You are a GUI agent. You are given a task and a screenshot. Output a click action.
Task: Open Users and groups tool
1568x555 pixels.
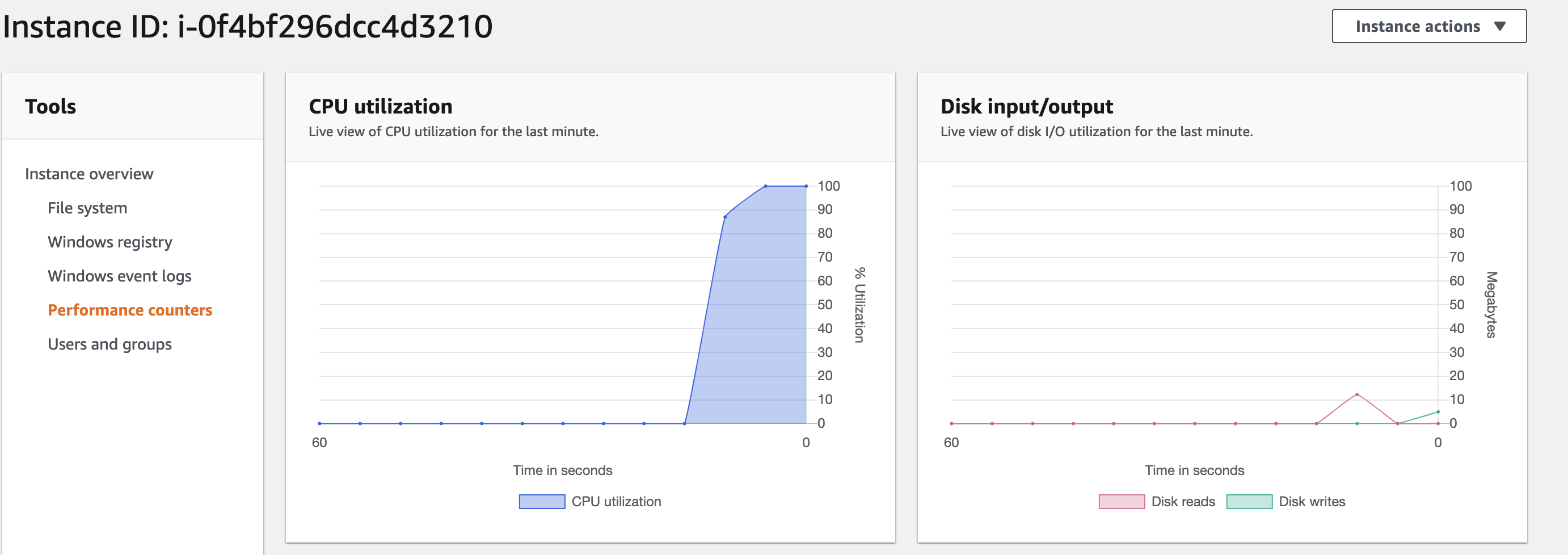click(109, 345)
